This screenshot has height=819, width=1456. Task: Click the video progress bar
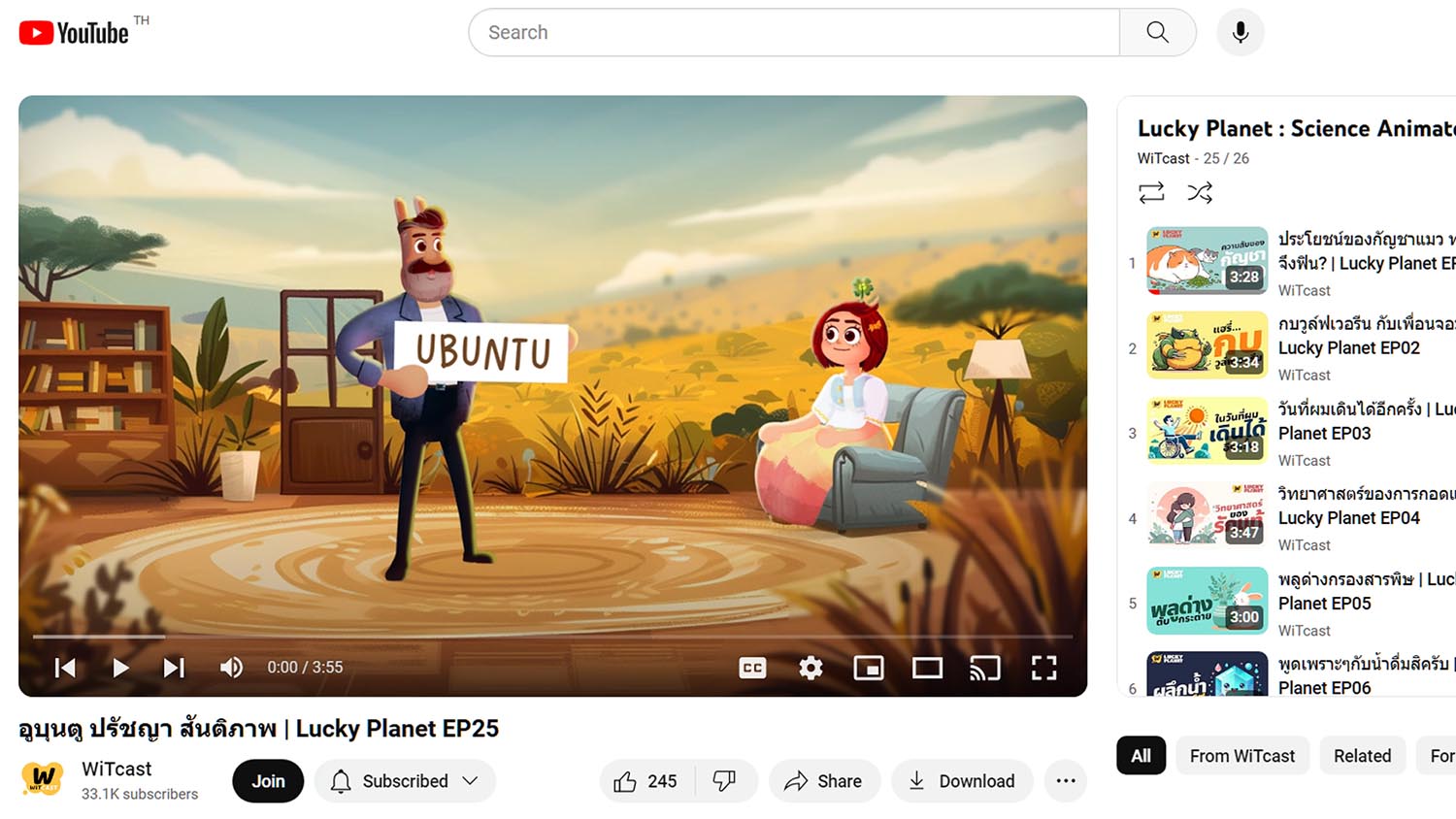coord(551,637)
